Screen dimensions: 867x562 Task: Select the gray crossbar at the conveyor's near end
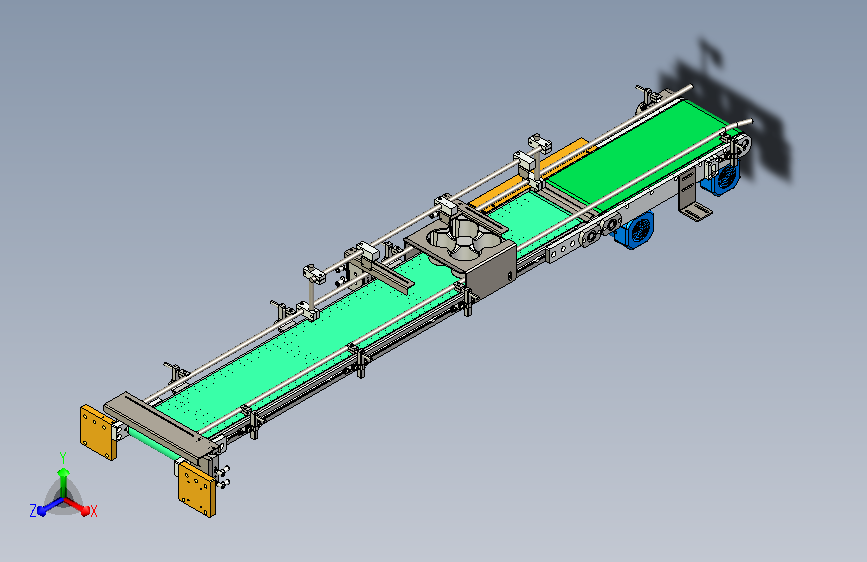point(160,426)
